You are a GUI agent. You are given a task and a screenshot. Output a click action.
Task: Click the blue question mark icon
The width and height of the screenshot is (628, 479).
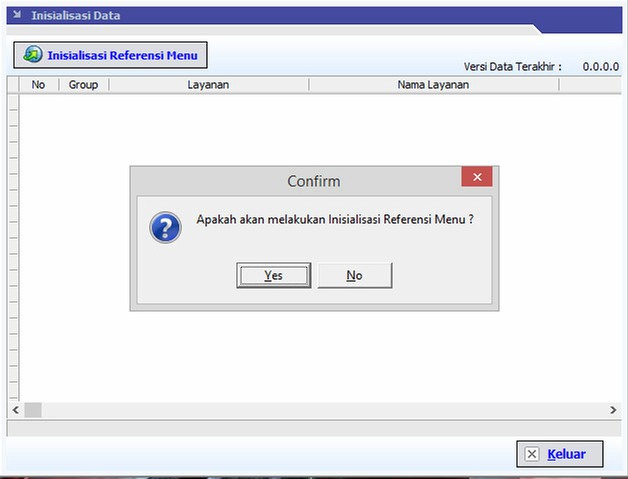165,227
